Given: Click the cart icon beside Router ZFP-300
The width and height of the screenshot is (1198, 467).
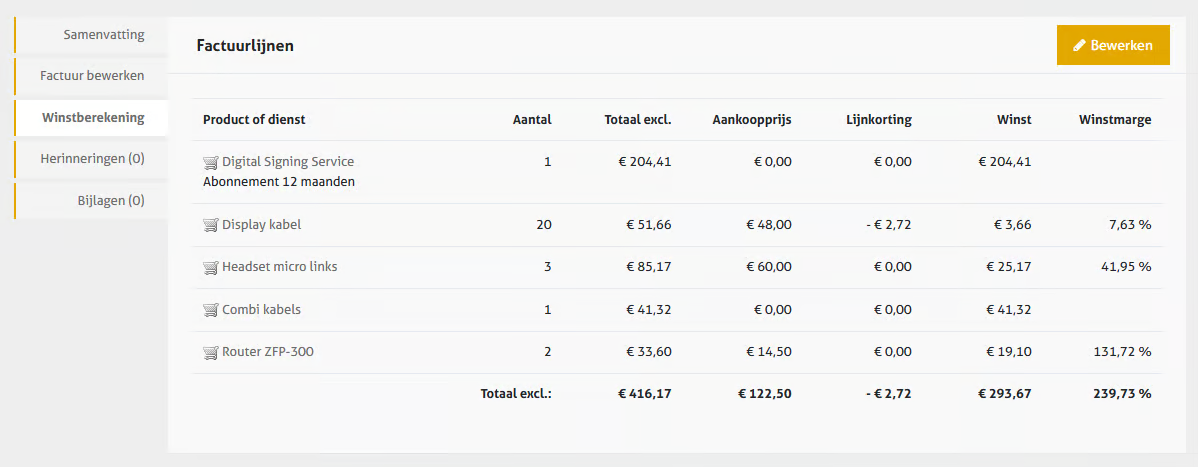Looking at the screenshot, I should coord(210,352).
